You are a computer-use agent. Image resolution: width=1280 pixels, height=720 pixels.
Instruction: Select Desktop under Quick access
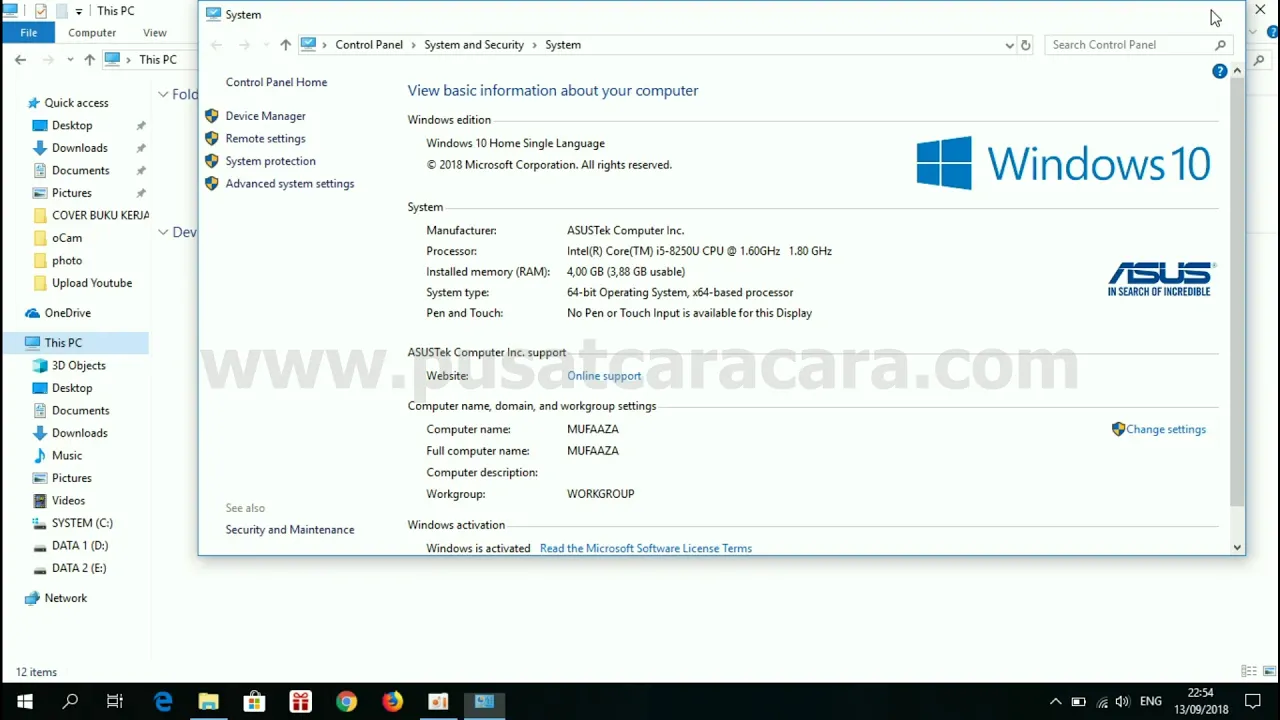pyautogui.click(x=72, y=125)
